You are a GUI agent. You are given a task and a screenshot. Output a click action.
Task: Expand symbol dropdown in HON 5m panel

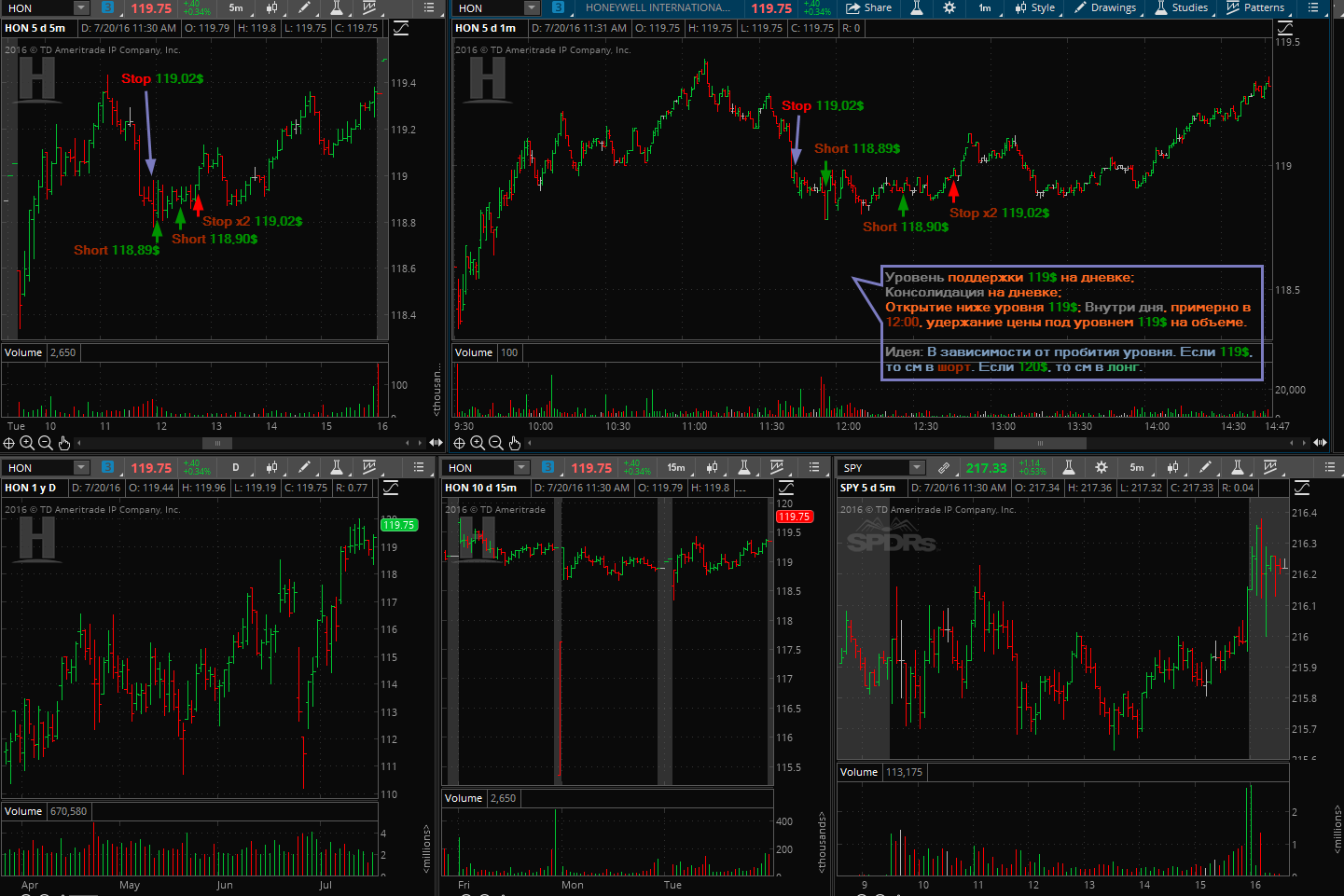pyautogui.click(x=81, y=7)
